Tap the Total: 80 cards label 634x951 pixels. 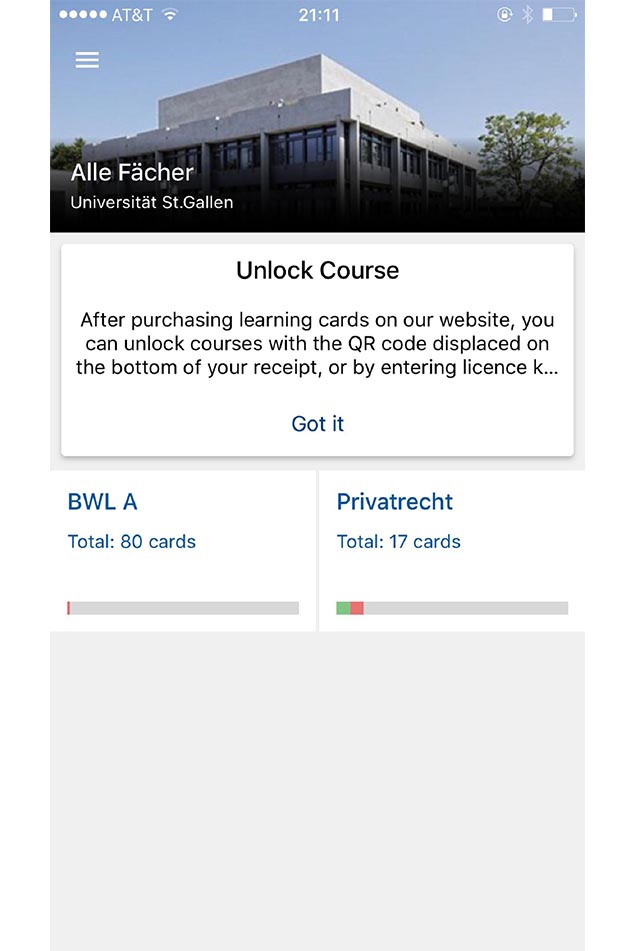coord(131,542)
